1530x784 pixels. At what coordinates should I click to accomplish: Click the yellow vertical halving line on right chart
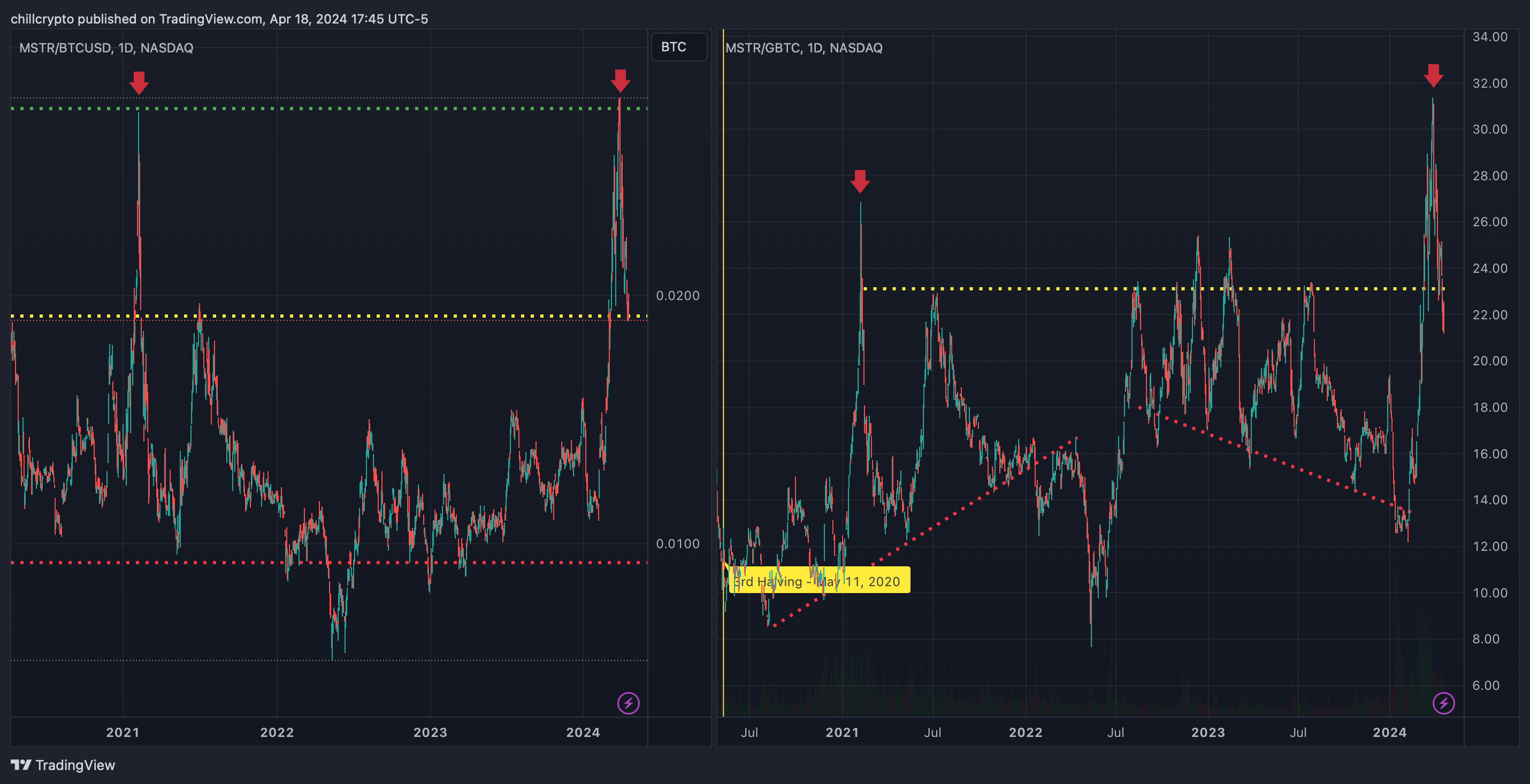(723, 373)
